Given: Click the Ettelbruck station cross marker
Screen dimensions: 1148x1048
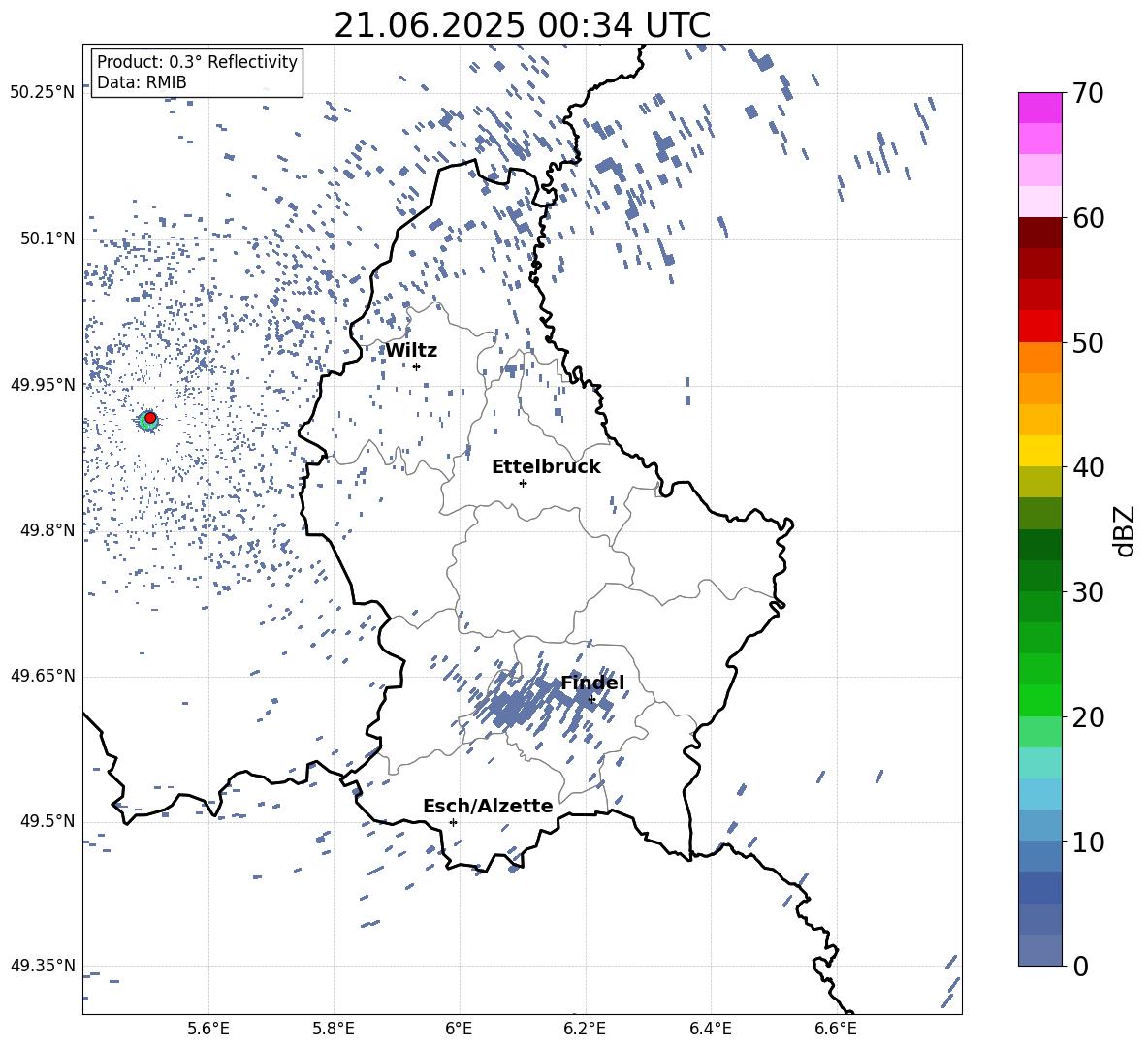Looking at the screenshot, I should [x=523, y=483].
